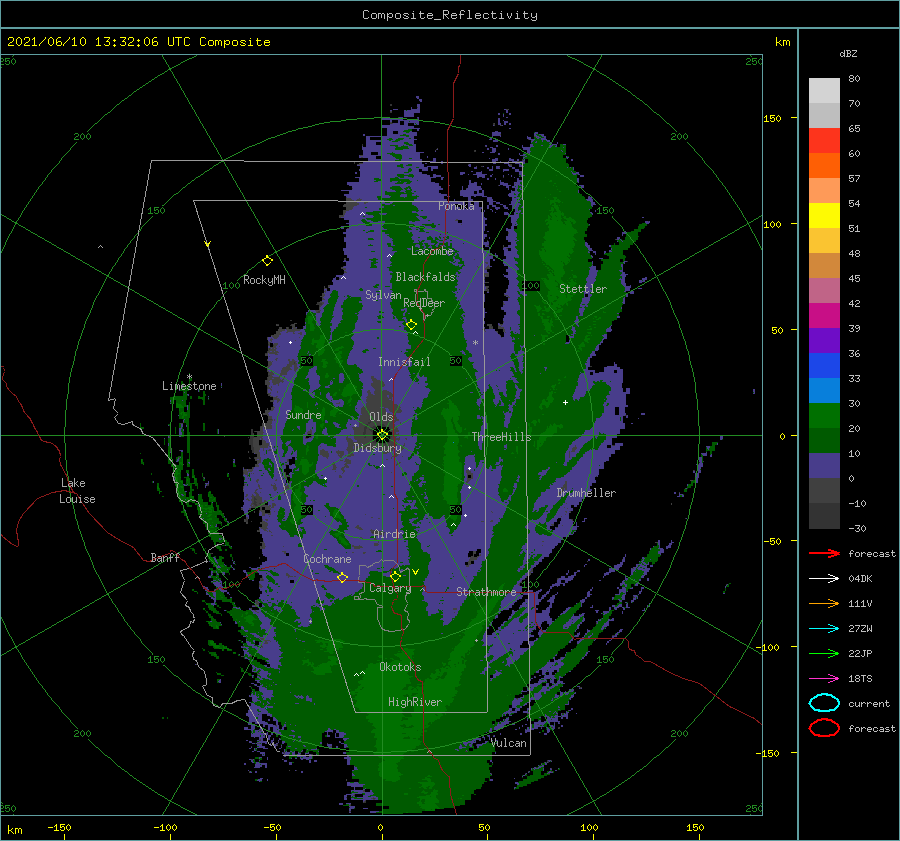This screenshot has width=900, height=841.
Task: Click the Sundre label
Action: tap(303, 414)
